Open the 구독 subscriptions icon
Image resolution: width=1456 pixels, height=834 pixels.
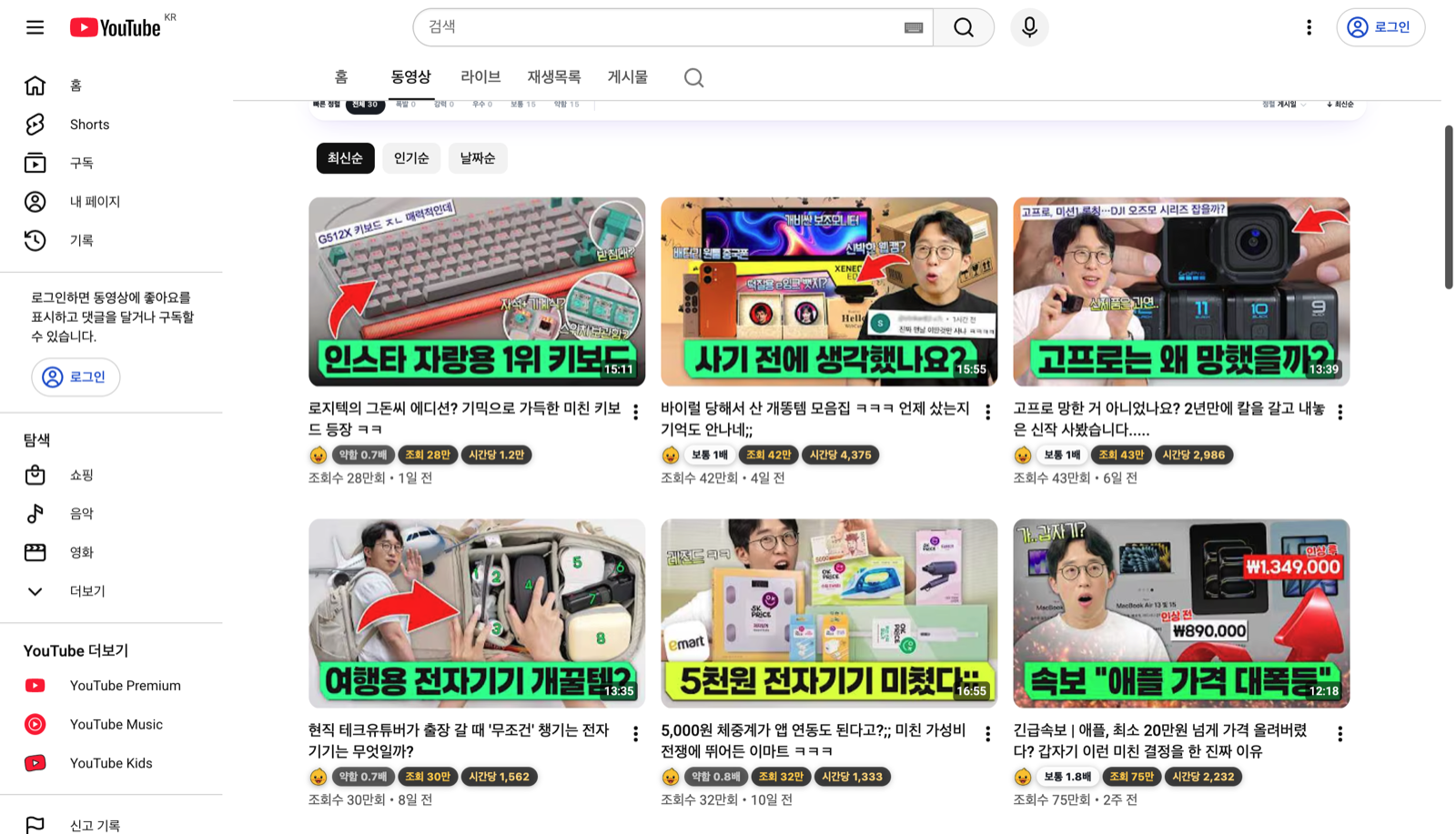tap(35, 163)
